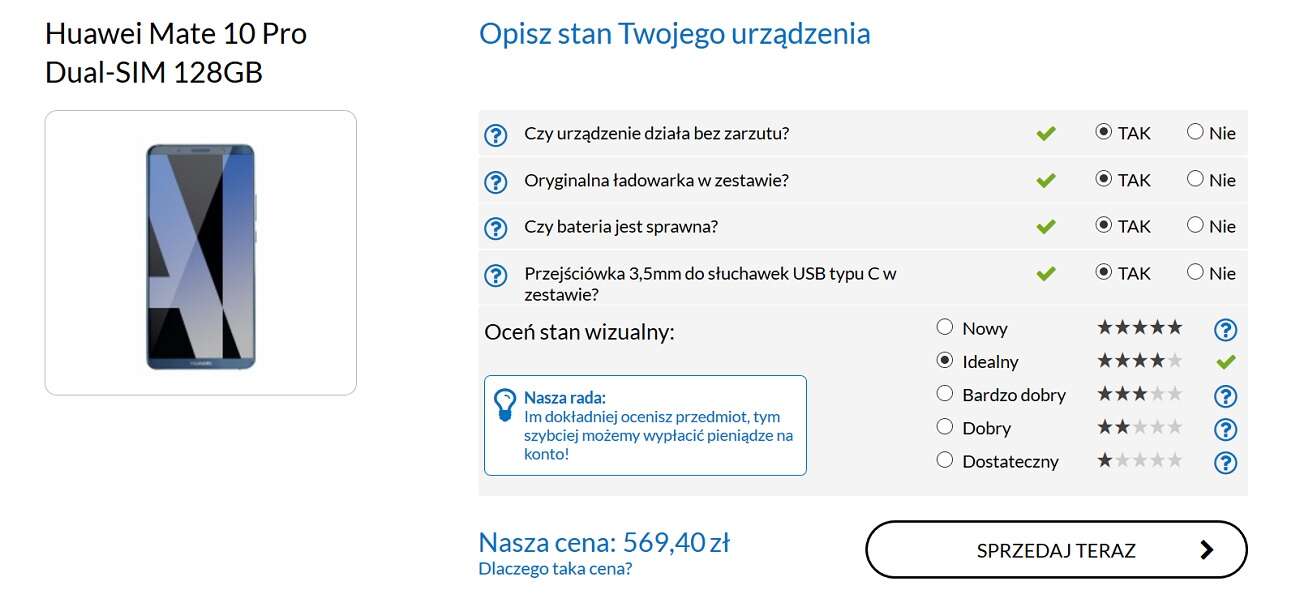Screen dimensions: 1300x607
Task: Click the Huawei Mate 10 Pro product image
Action: coord(199,253)
